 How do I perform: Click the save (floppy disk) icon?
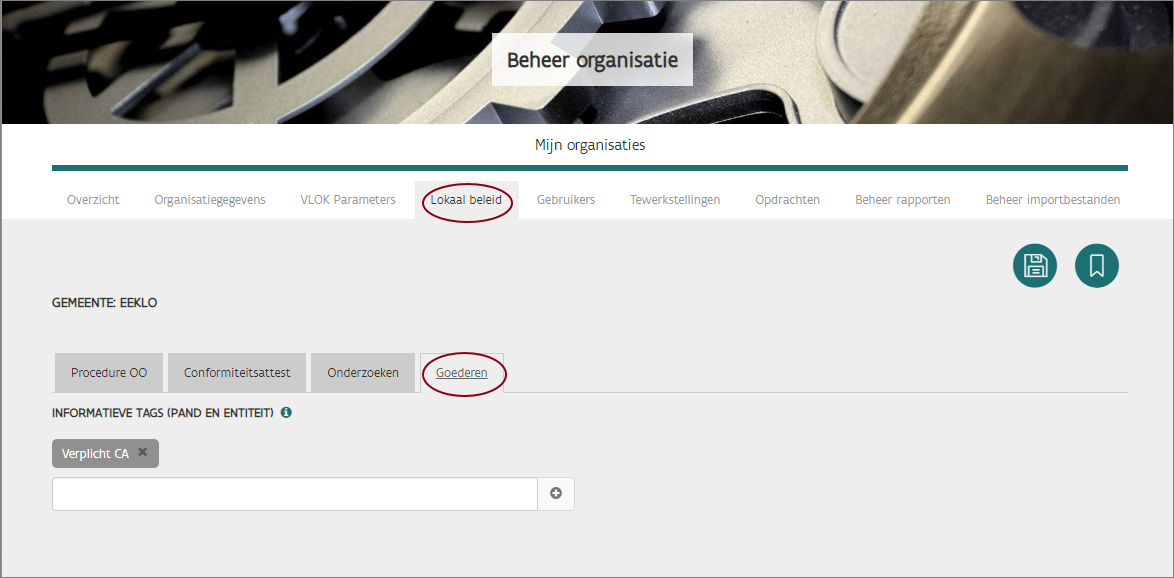[1034, 266]
